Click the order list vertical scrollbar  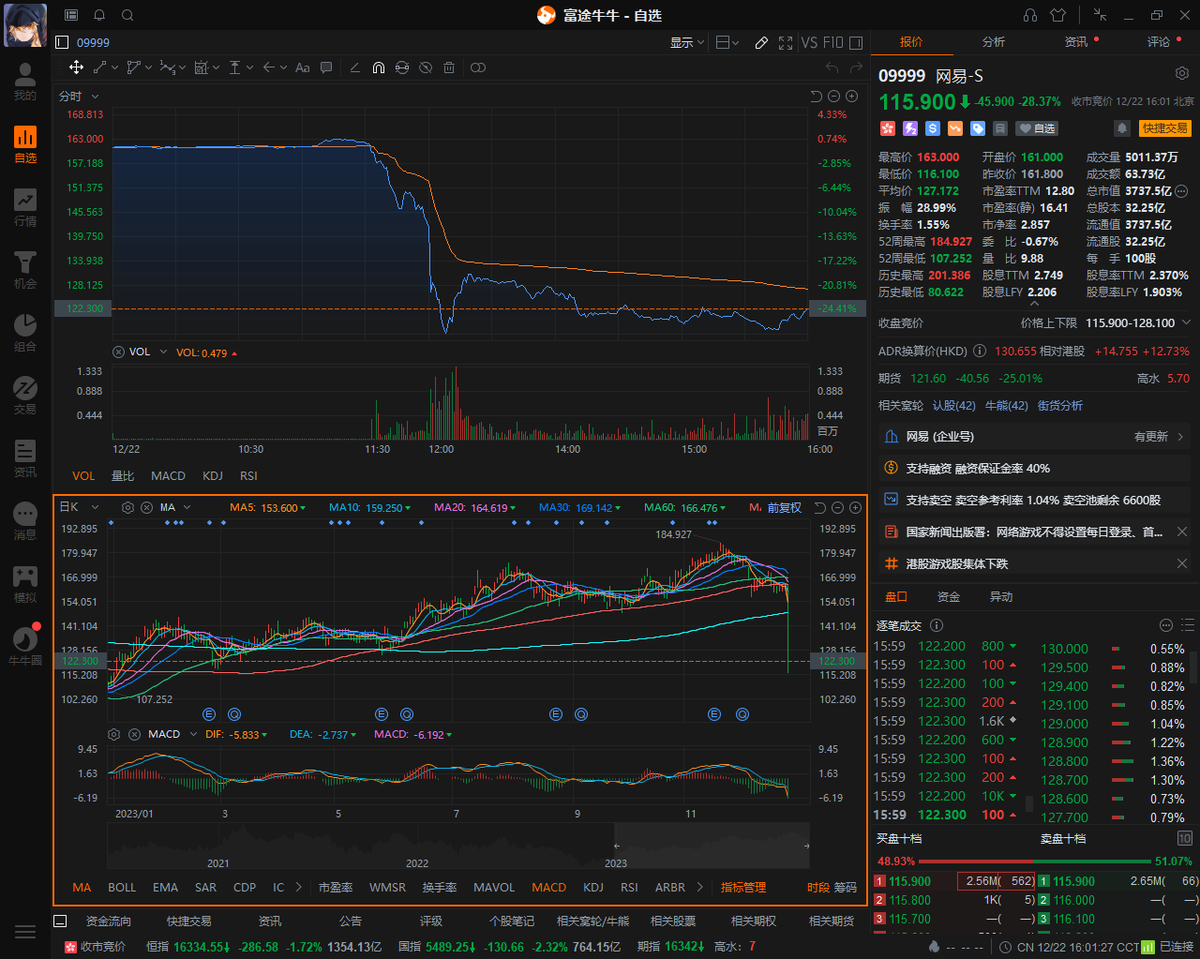(1193, 667)
